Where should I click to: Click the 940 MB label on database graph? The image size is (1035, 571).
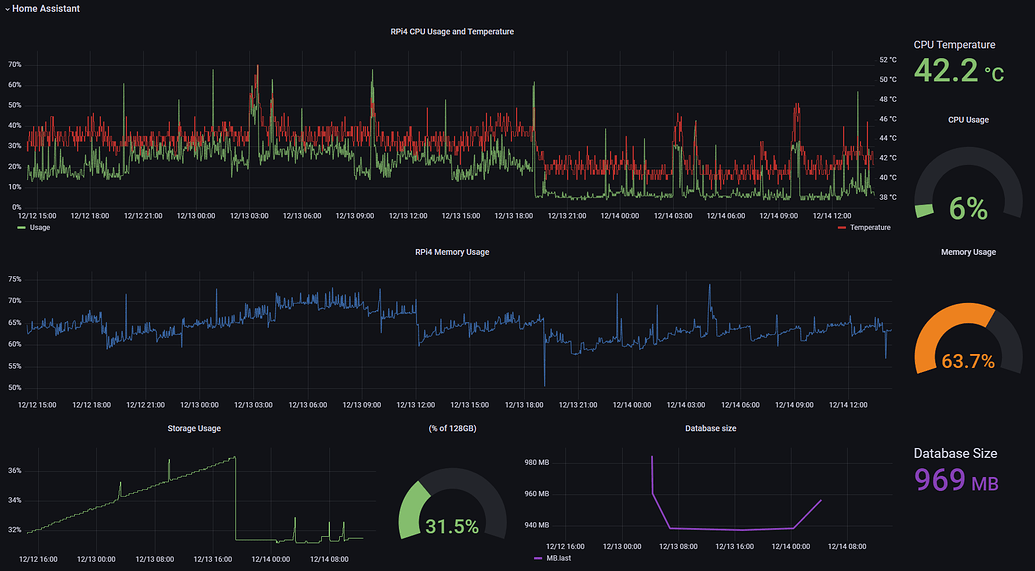click(537, 525)
